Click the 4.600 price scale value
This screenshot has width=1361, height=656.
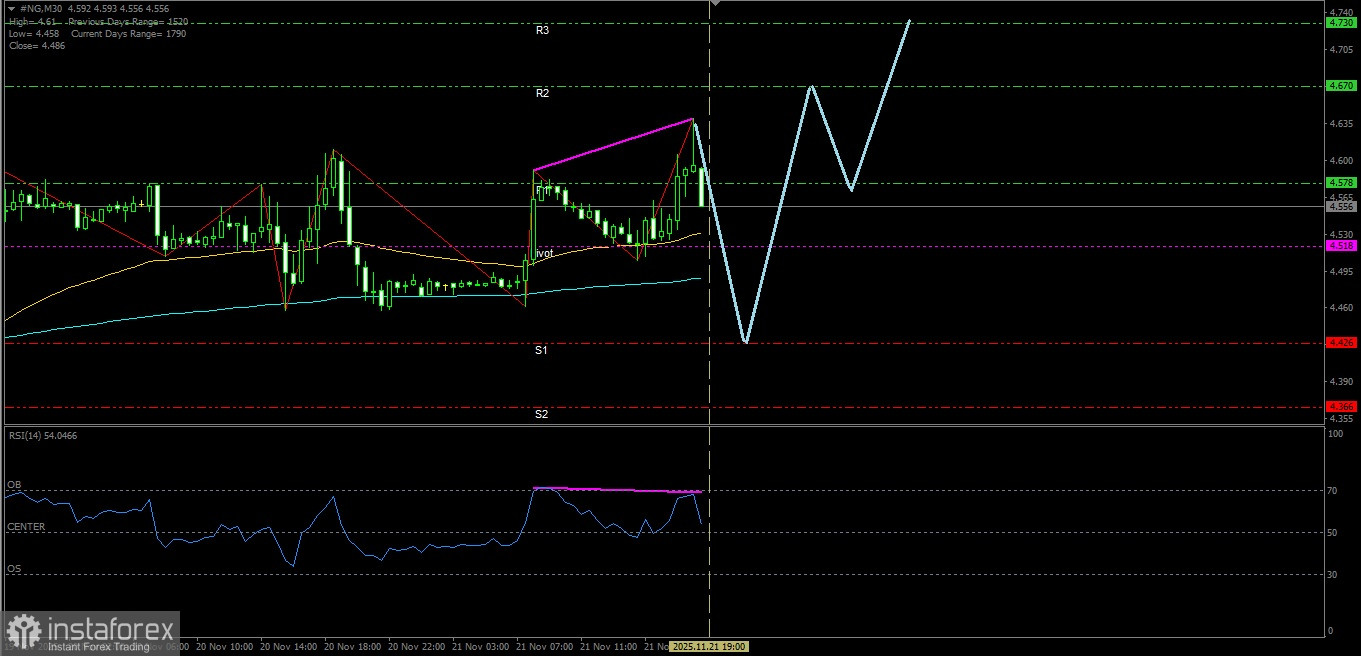1341,161
